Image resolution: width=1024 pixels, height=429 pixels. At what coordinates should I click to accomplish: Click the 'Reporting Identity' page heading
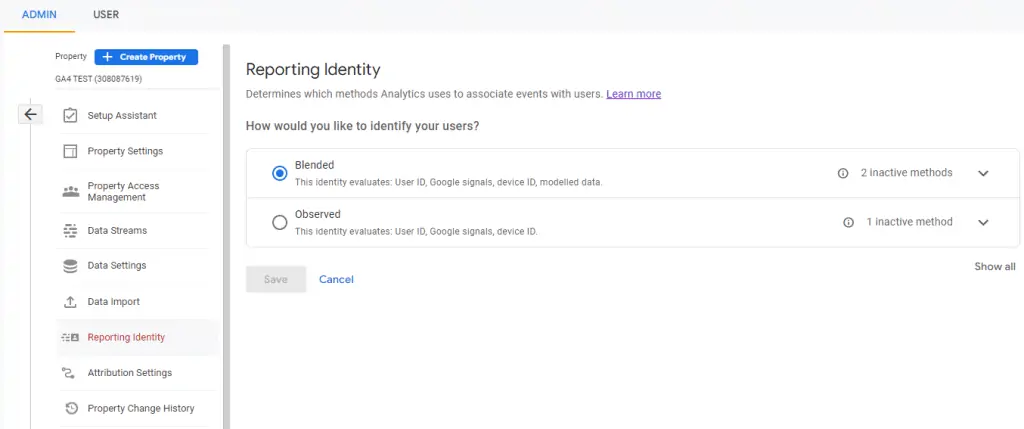313,69
